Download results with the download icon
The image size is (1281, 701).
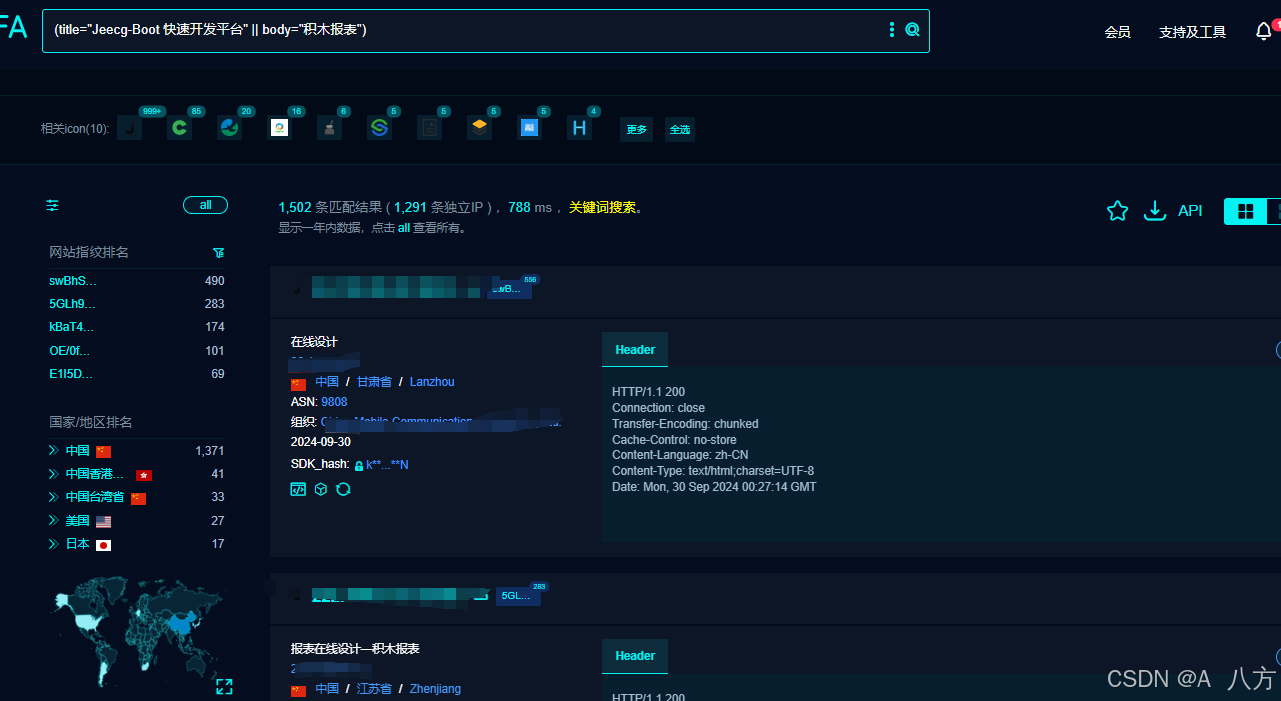click(1155, 211)
